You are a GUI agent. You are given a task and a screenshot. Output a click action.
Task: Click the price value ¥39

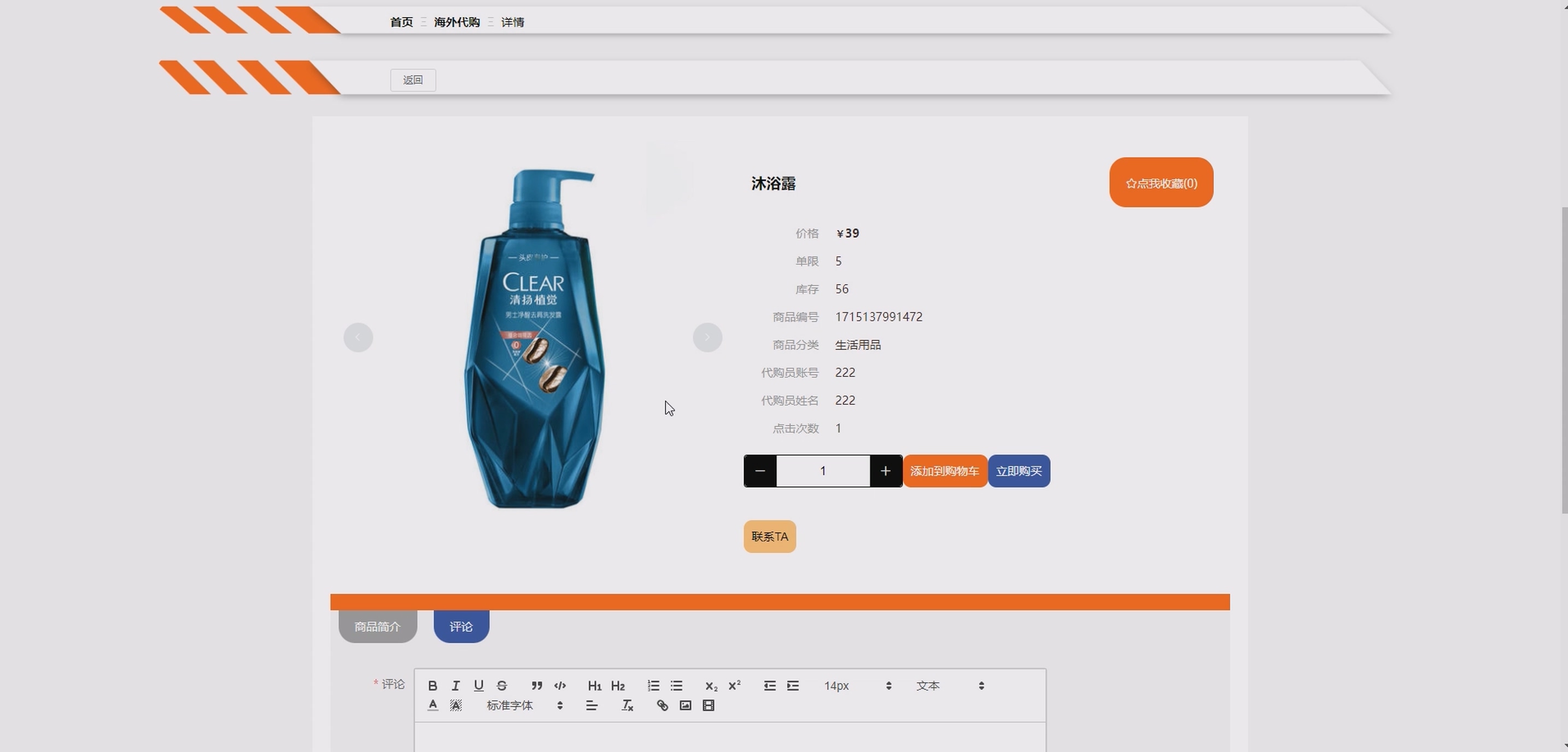tap(847, 233)
